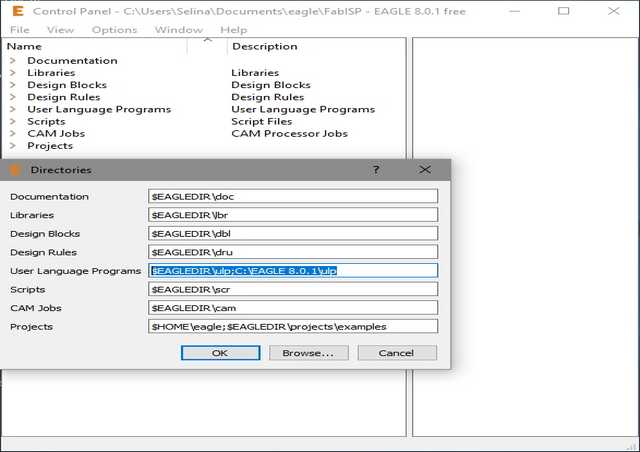
Task: Open the Window menu
Action: [178, 30]
